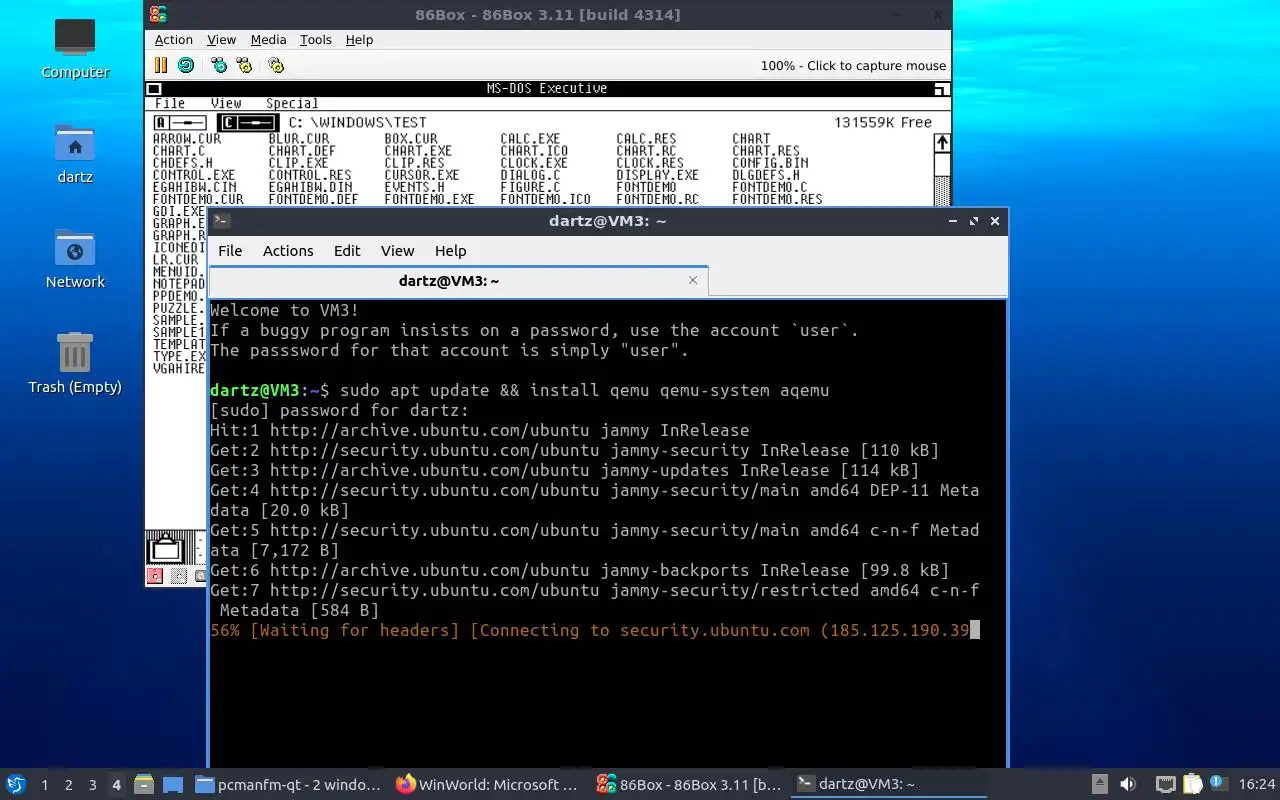Open the terminal Edit menu
This screenshot has height=800, width=1280.
coord(347,251)
